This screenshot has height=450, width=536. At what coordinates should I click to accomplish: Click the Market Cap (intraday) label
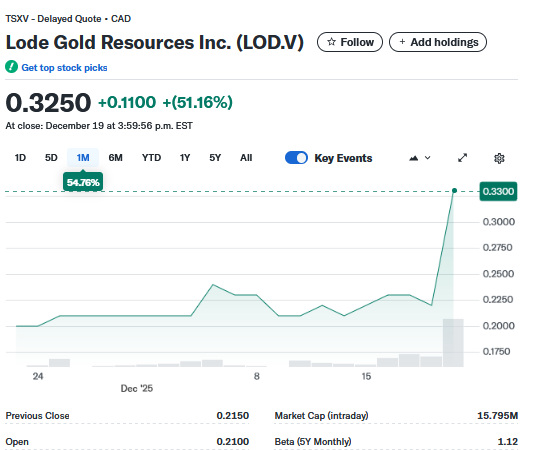pyautogui.click(x=321, y=416)
